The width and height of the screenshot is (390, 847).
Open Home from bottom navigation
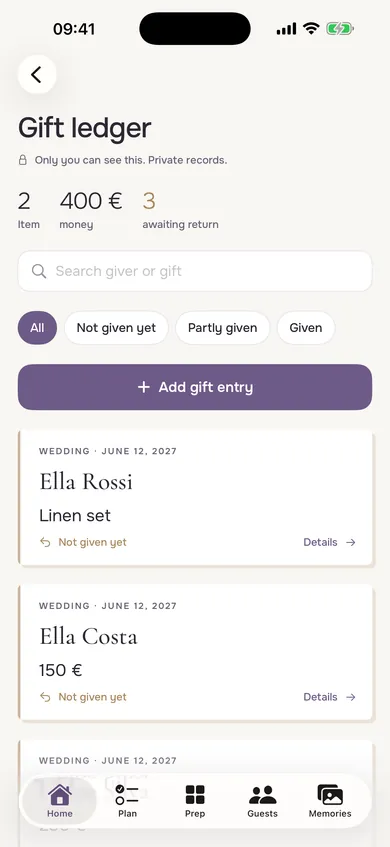point(59,801)
